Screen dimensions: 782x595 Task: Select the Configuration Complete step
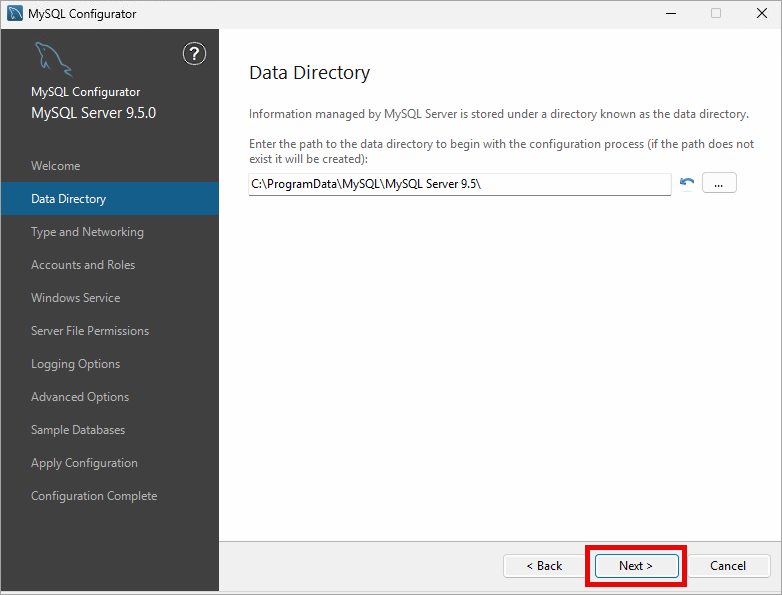click(94, 496)
